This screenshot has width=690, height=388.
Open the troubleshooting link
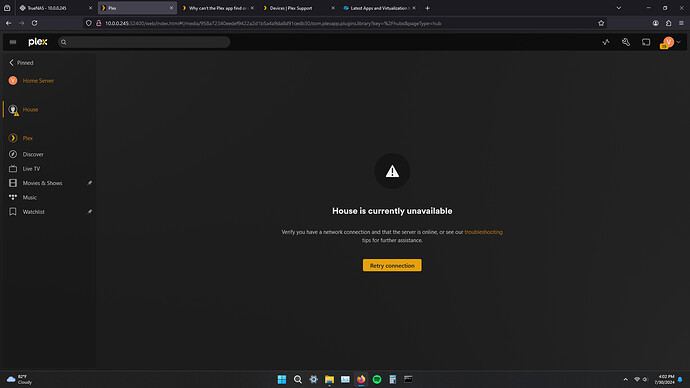[484, 232]
